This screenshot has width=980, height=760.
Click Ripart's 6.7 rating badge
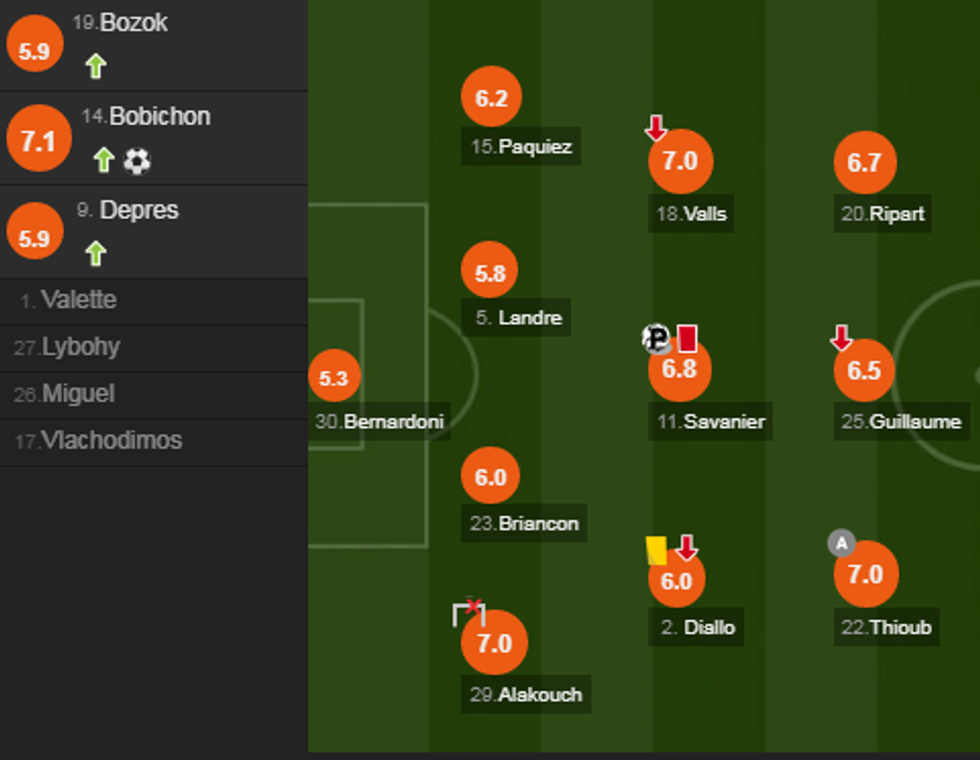point(864,162)
